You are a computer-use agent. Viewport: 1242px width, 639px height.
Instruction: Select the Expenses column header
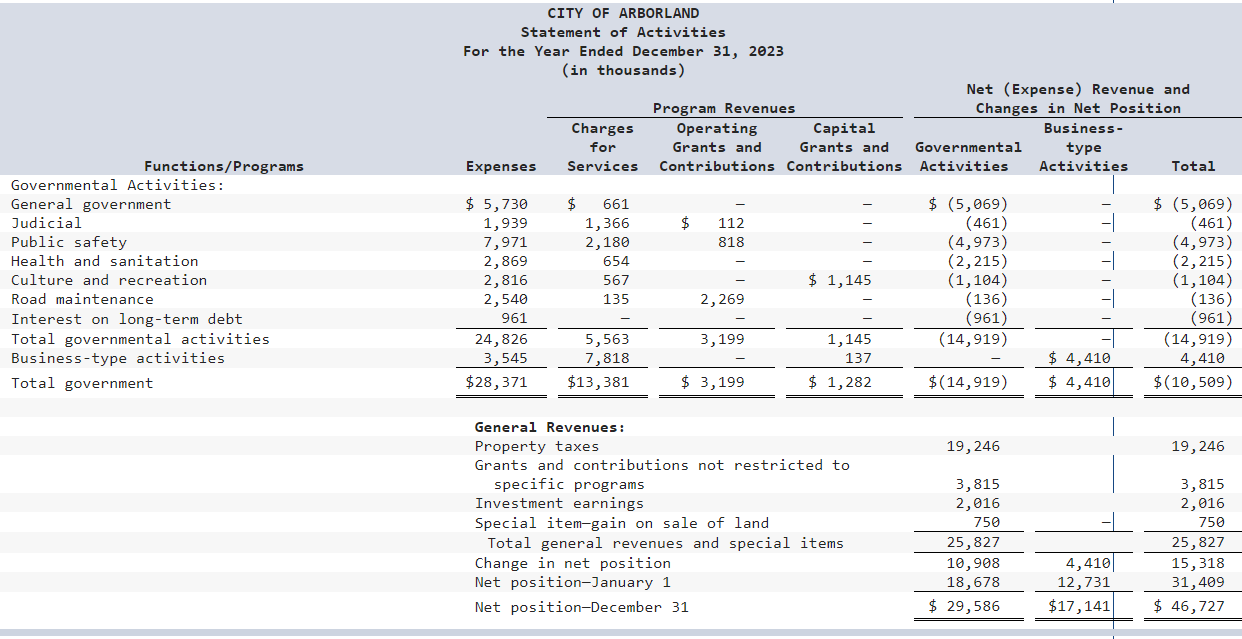pyautogui.click(x=501, y=166)
